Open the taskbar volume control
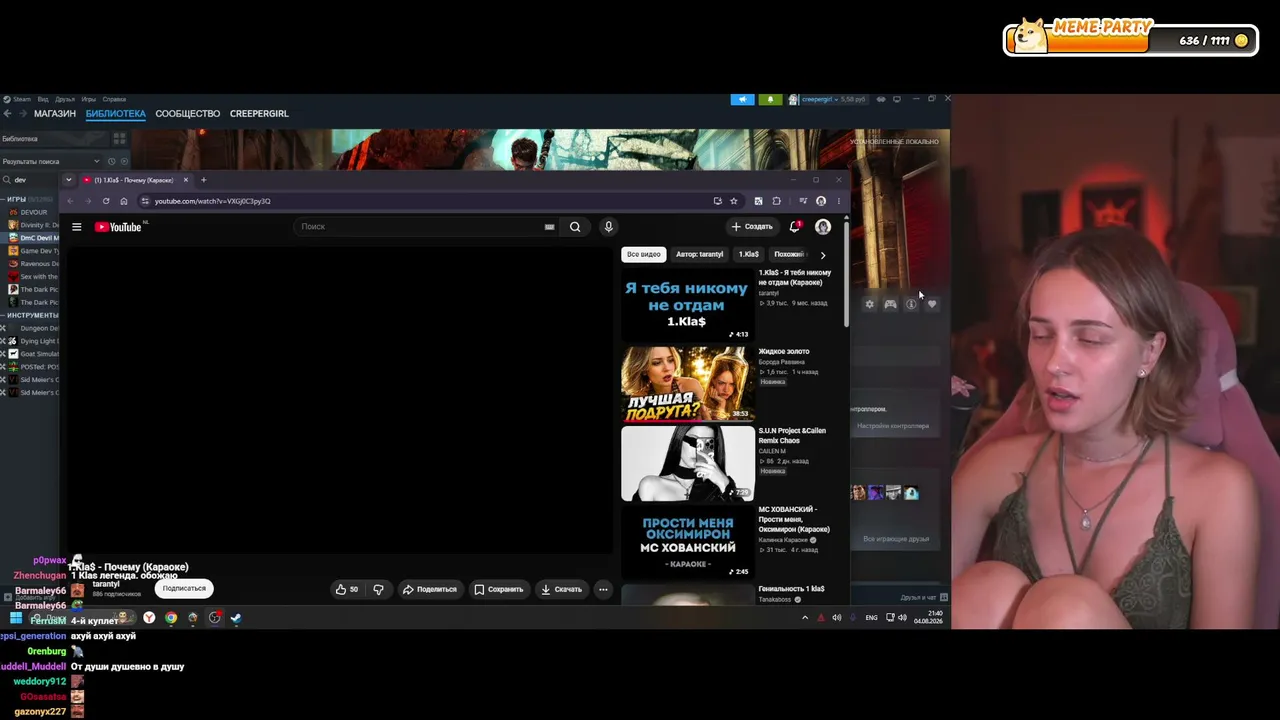The height and width of the screenshot is (720, 1280). tap(902, 618)
